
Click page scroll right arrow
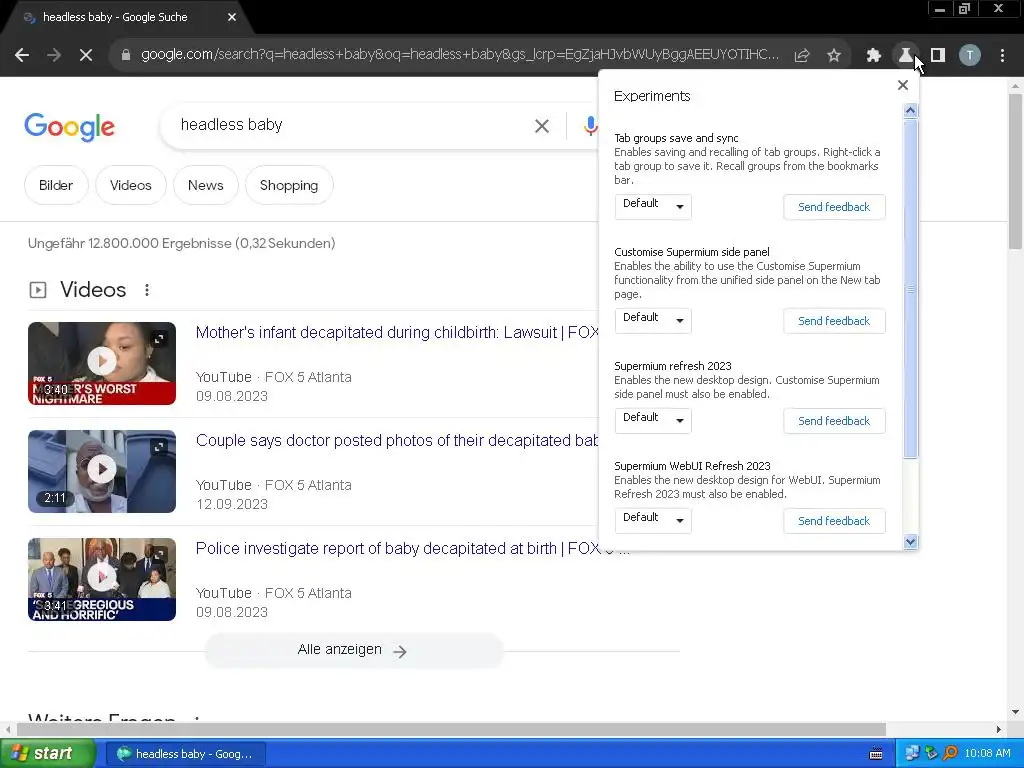999,729
